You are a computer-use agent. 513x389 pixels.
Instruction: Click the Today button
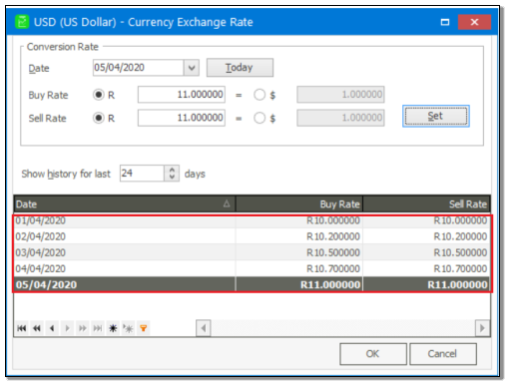tap(240, 68)
